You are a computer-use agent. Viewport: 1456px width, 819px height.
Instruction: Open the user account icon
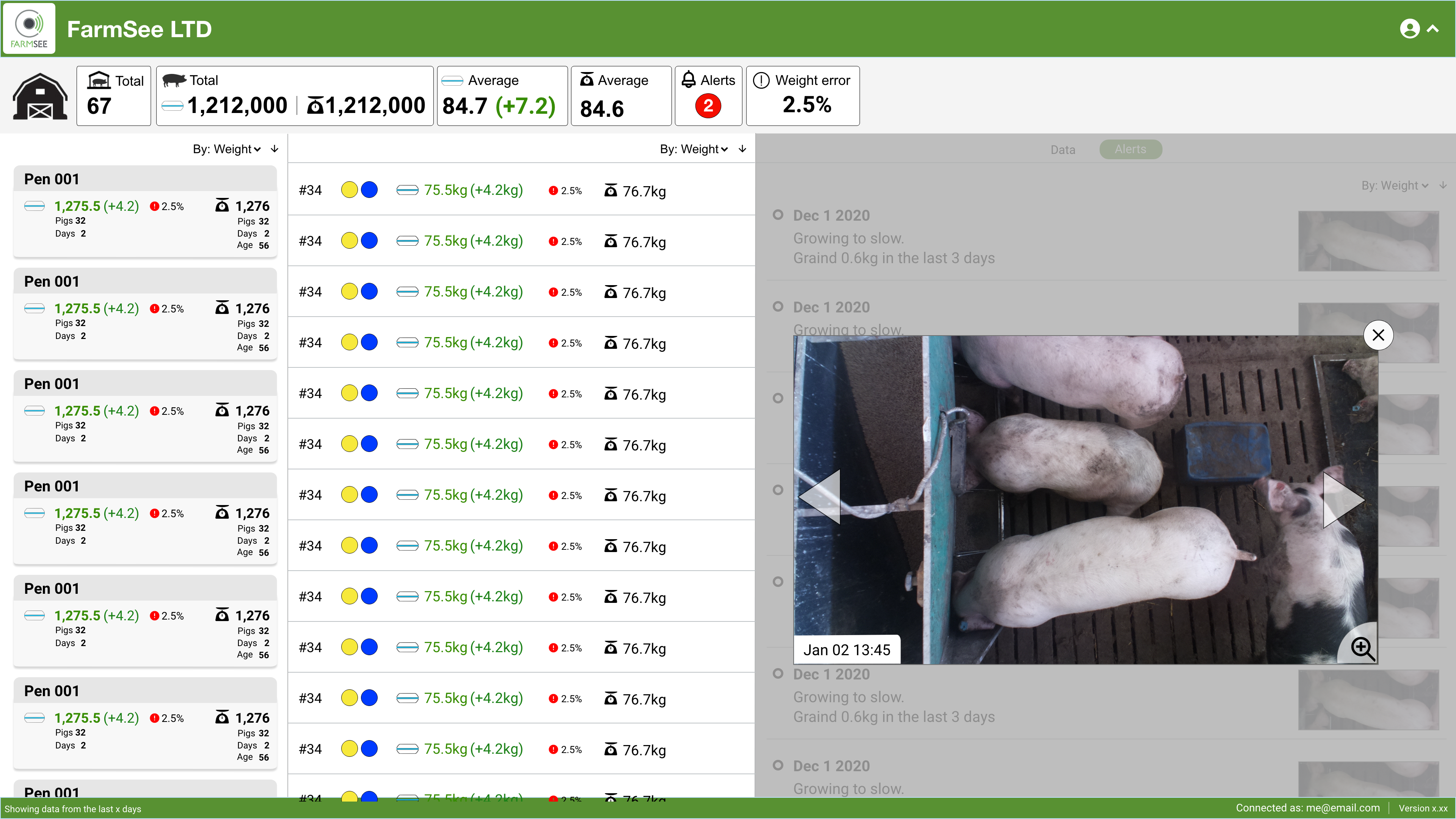point(1410,29)
